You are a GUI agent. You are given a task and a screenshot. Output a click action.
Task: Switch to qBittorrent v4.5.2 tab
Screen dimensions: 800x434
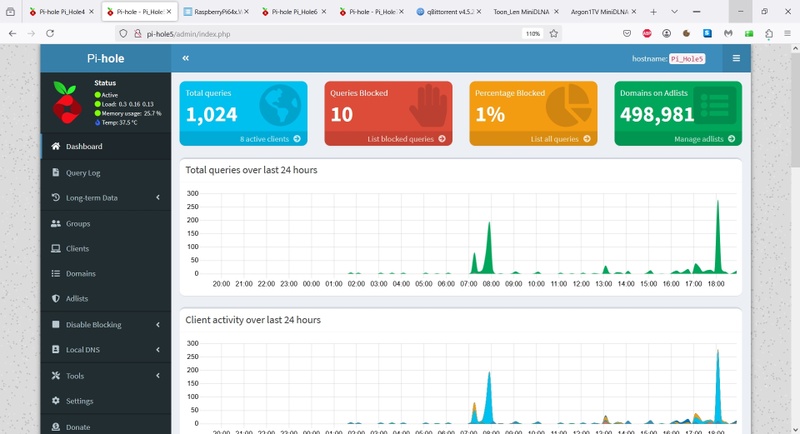click(x=449, y=12)
